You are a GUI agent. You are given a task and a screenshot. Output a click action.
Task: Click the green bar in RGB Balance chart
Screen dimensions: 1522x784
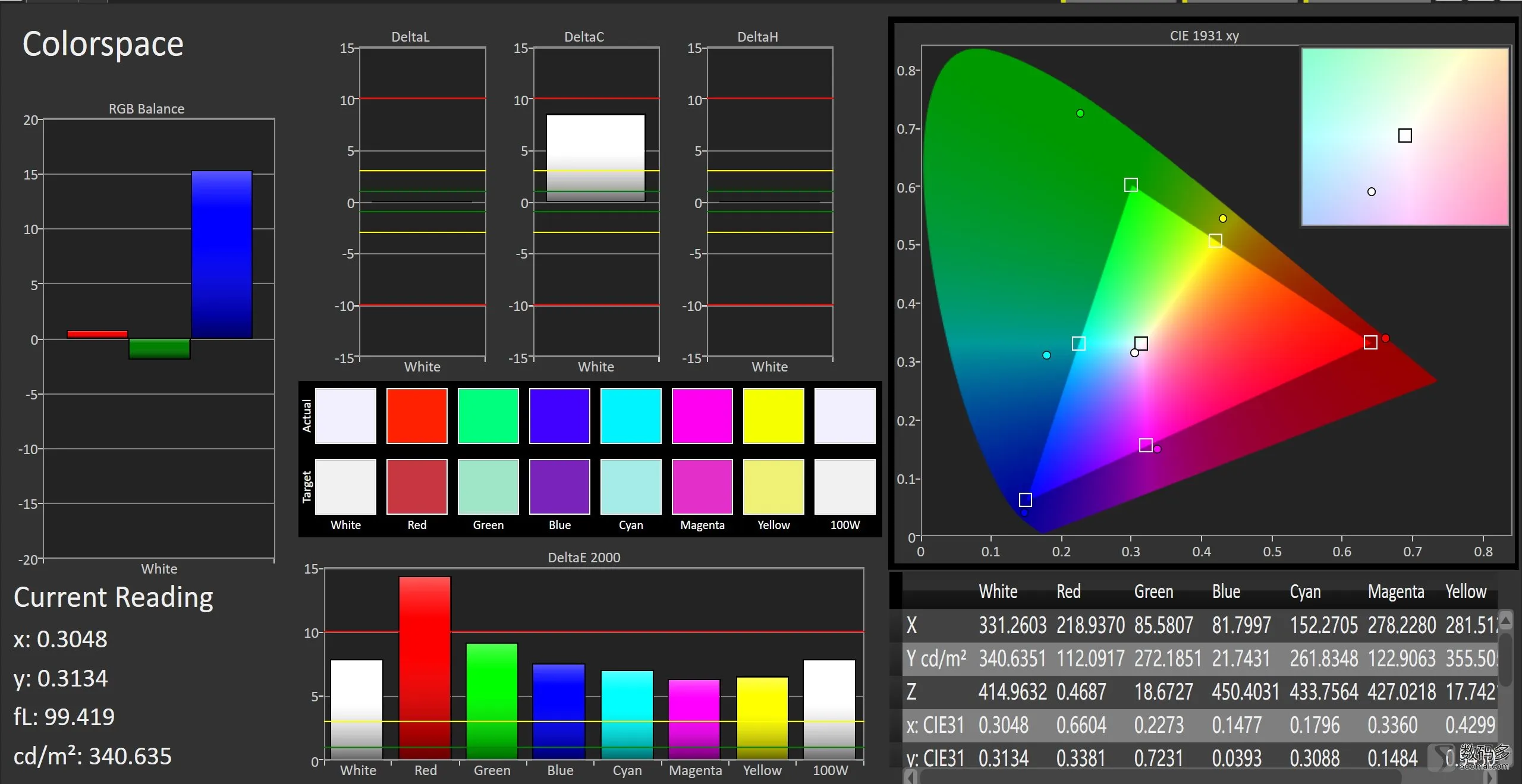click(x=159, y=349)
